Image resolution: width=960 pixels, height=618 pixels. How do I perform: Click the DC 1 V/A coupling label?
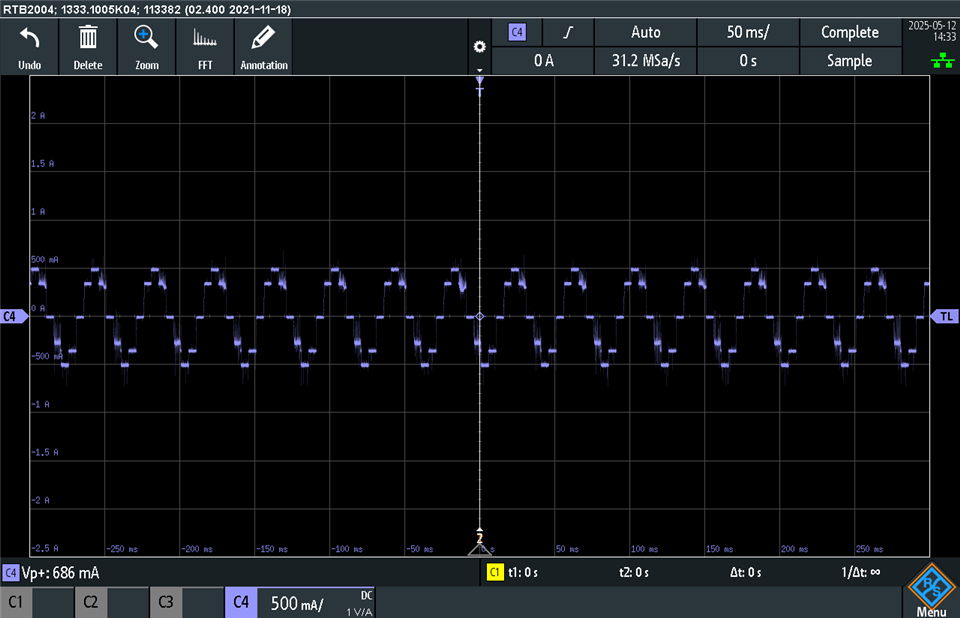pyautogui.click(x=360, y=603)
